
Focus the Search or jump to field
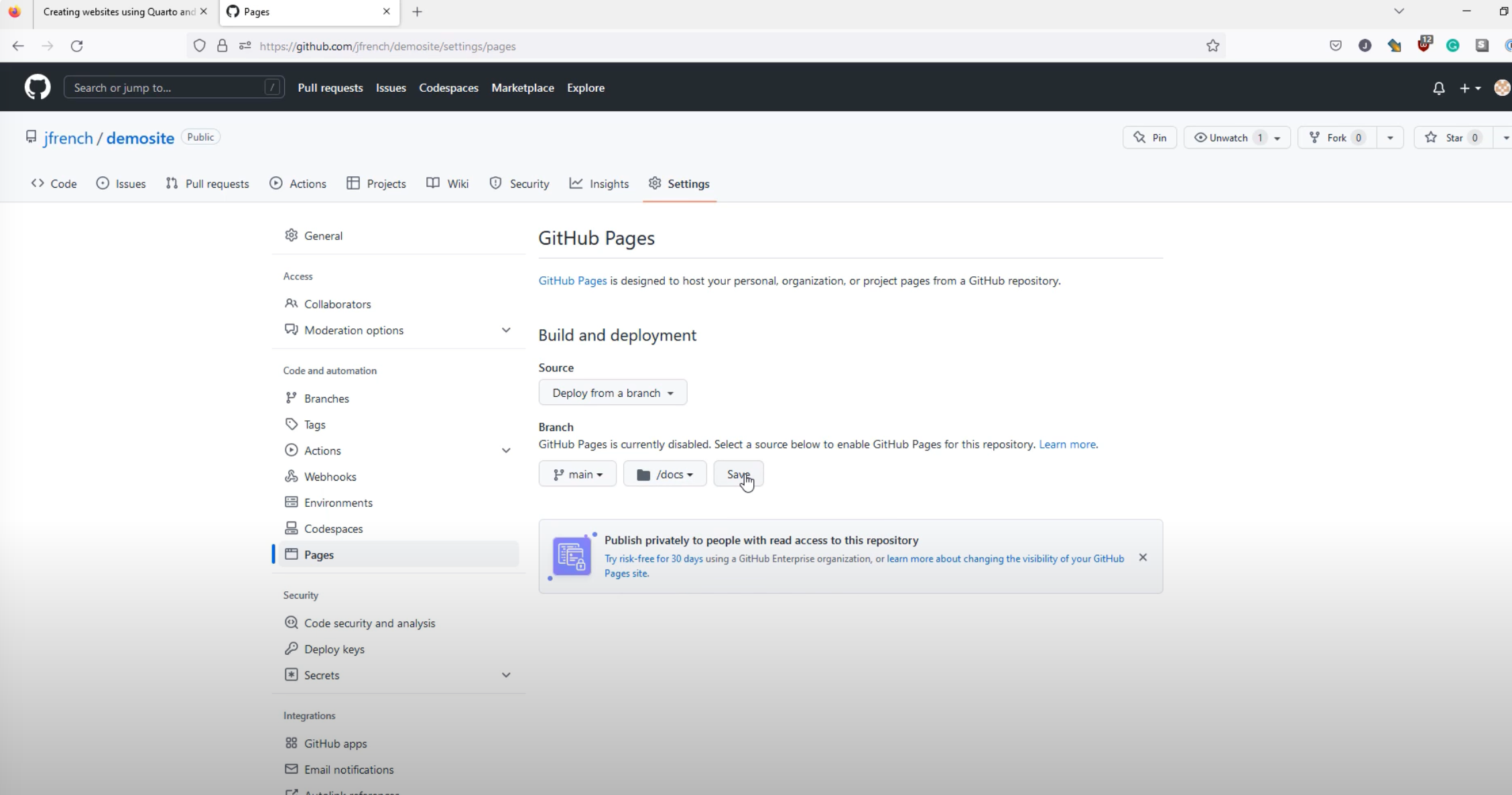pos(174,87)
